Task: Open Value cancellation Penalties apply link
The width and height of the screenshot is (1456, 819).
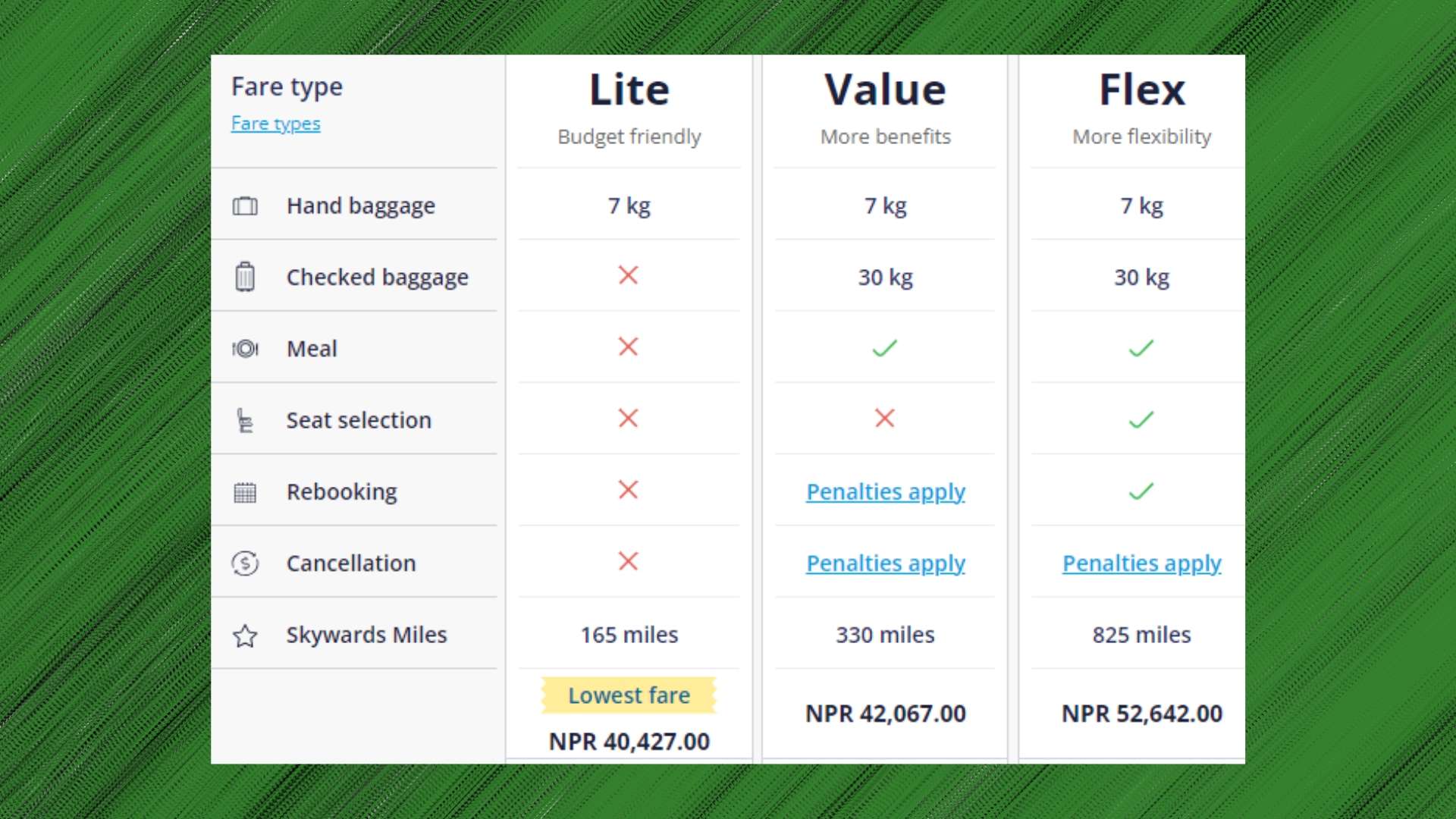Action: pos(885,563)
